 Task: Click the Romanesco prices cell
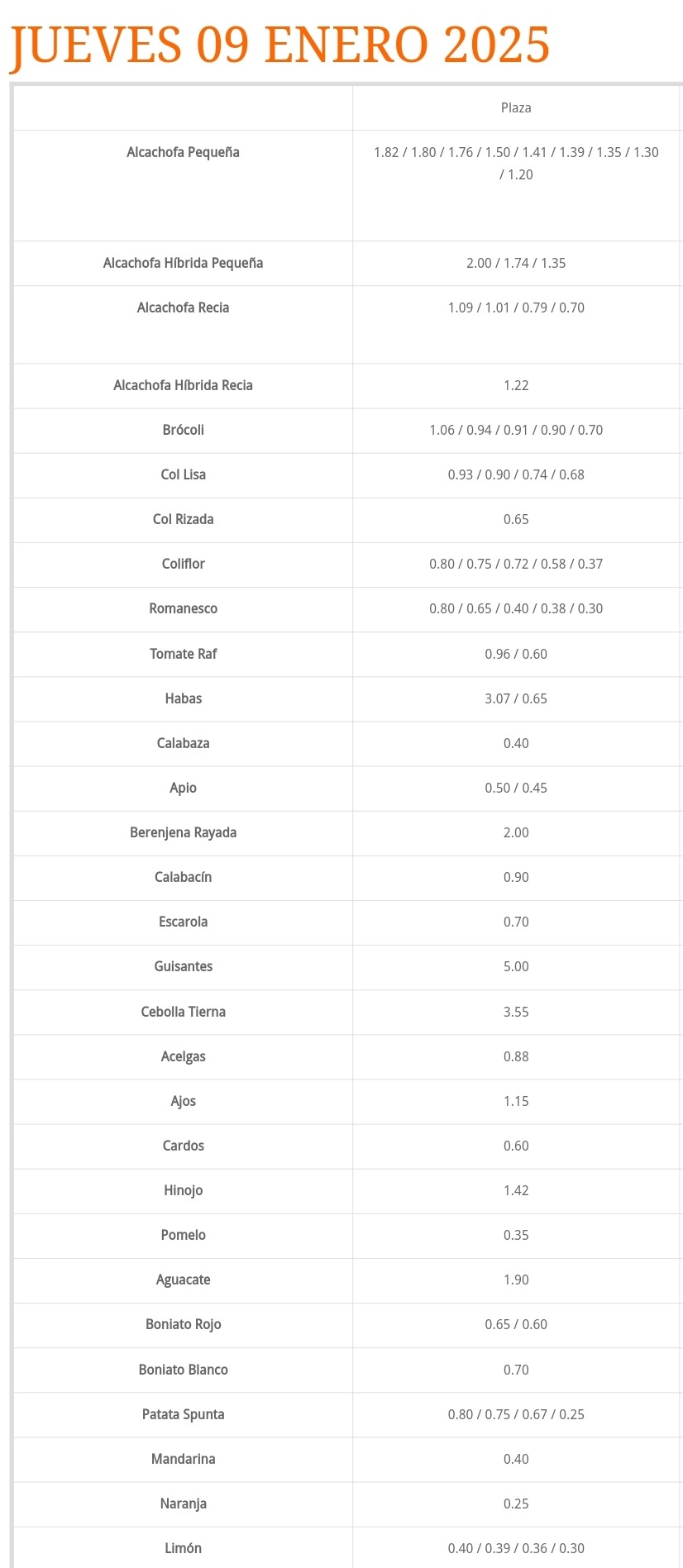tap(516, 609)
